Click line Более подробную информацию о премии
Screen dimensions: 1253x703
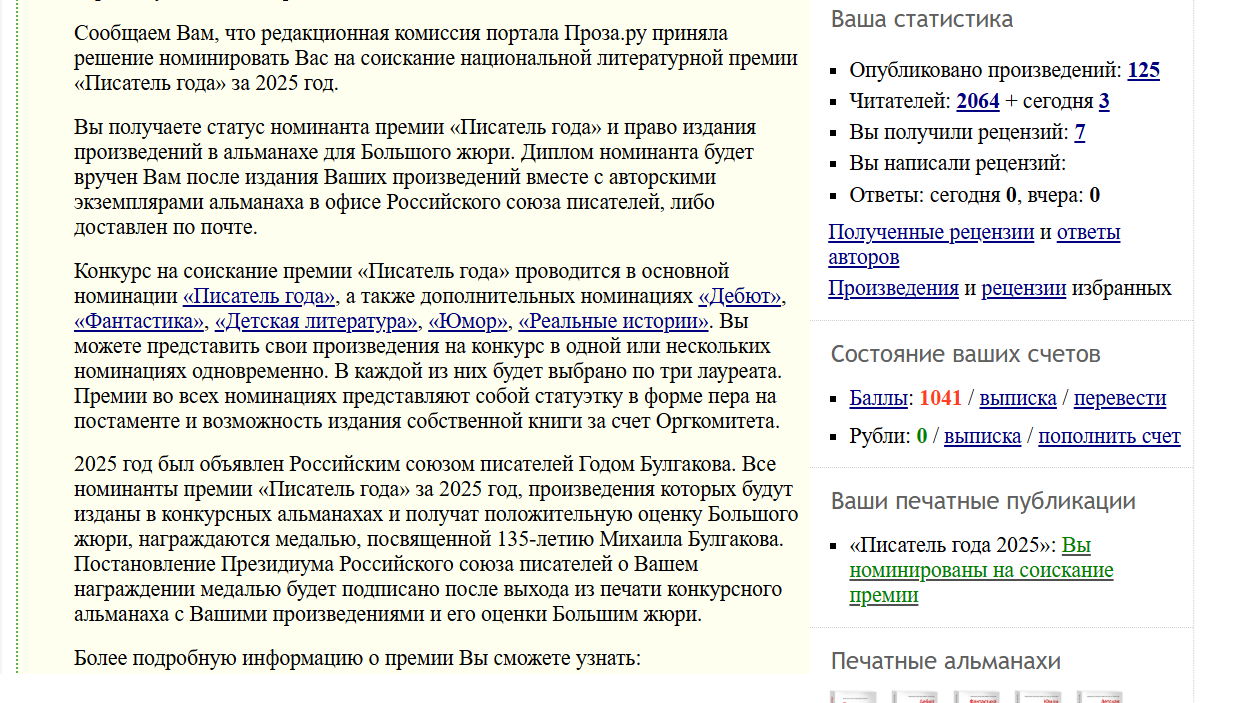click(357, 658)
